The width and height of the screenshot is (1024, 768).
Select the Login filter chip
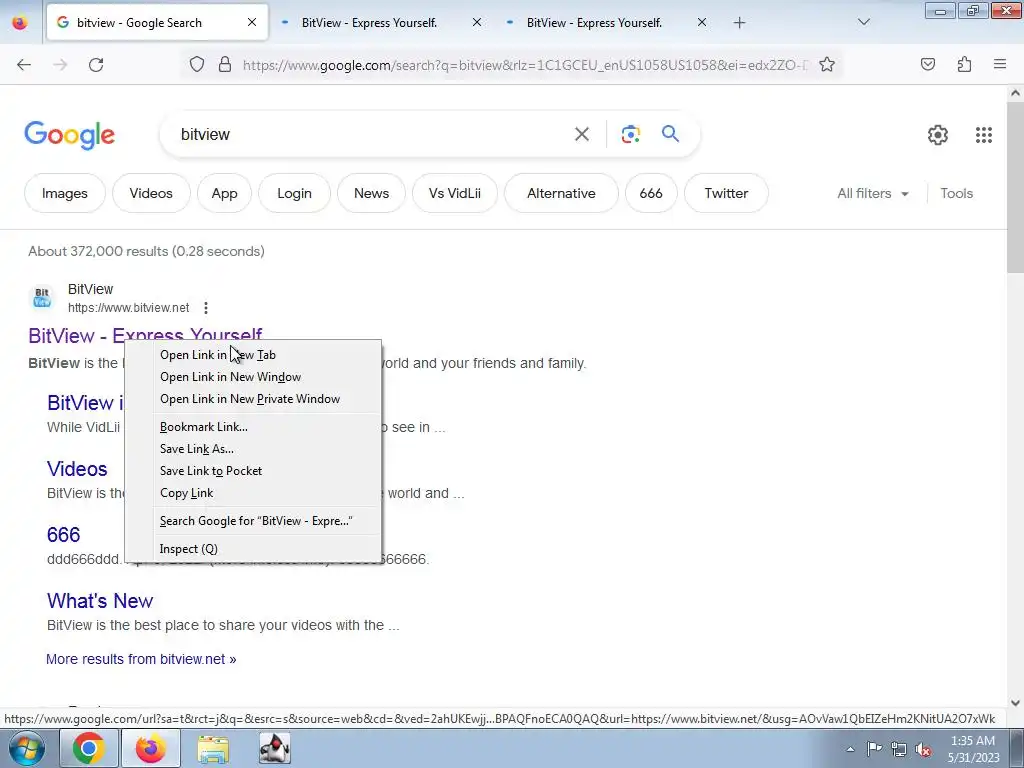click(x=294, y=193)
